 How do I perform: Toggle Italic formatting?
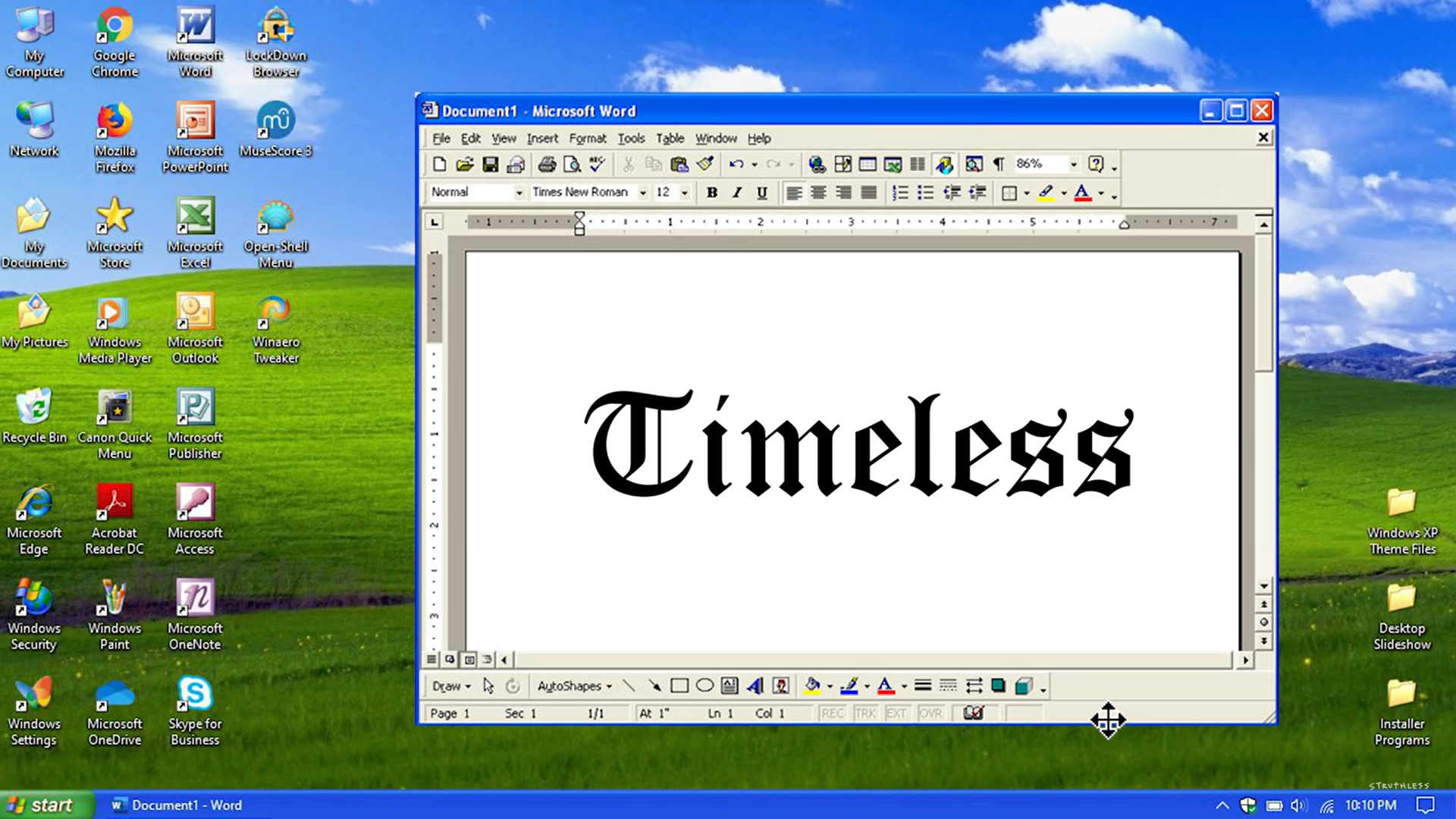point(736,193)
